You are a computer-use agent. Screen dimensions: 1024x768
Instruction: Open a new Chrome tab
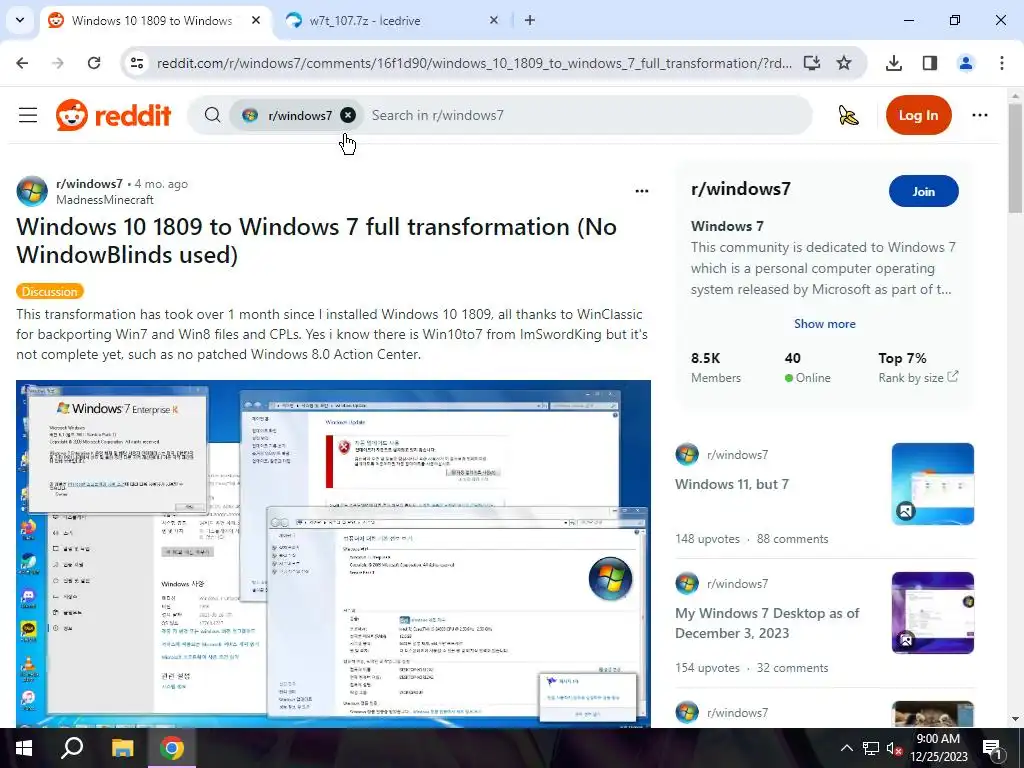click(x=530, y=21)
